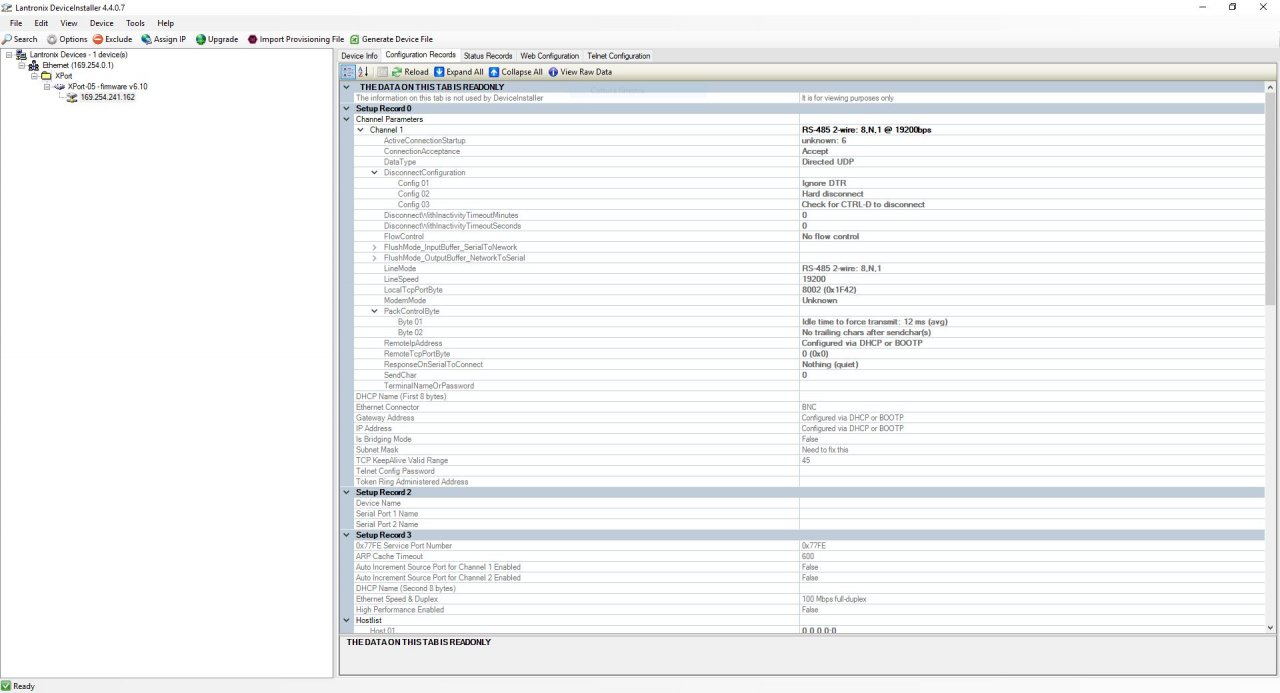
Task: Click the scrollbar up arrow
Action: (1270, 87)
